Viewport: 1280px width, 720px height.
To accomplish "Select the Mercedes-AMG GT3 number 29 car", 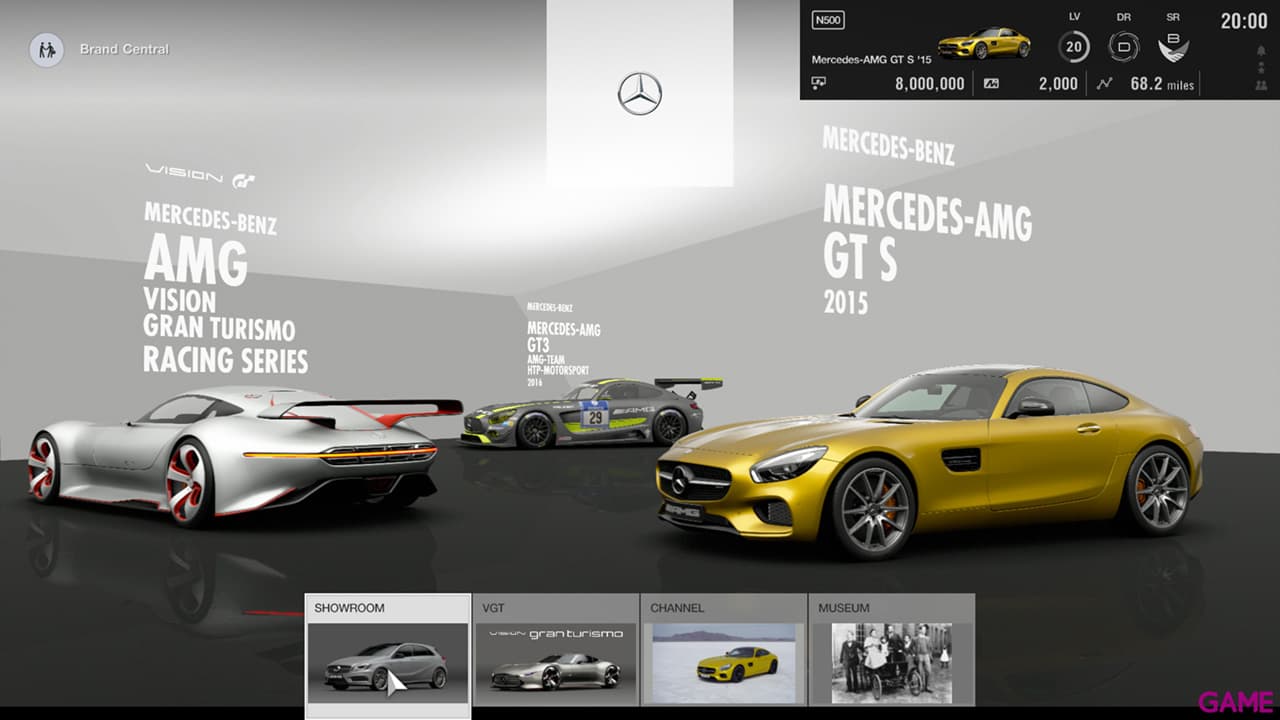I will [x=591, y=411].
